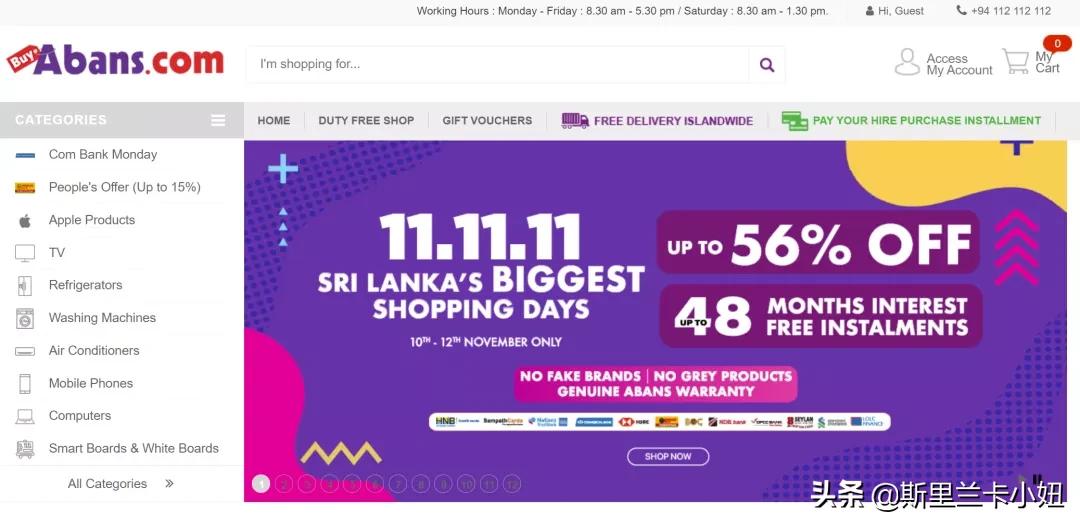Toggle the Categories hamburger menu
The height and width of the screenshot is (525, 1080).
[218, 121]
